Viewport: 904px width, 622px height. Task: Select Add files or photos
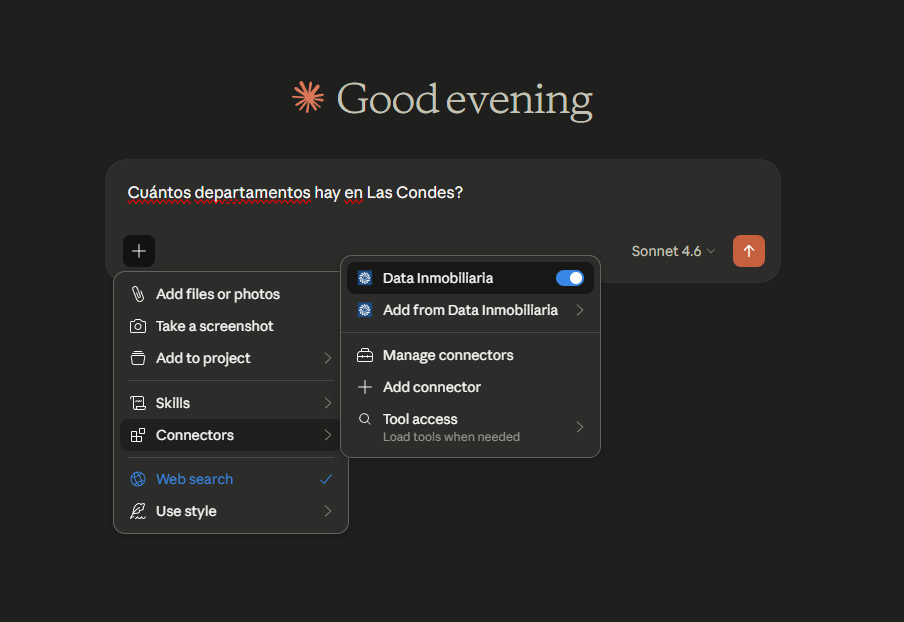coord(231,294)
